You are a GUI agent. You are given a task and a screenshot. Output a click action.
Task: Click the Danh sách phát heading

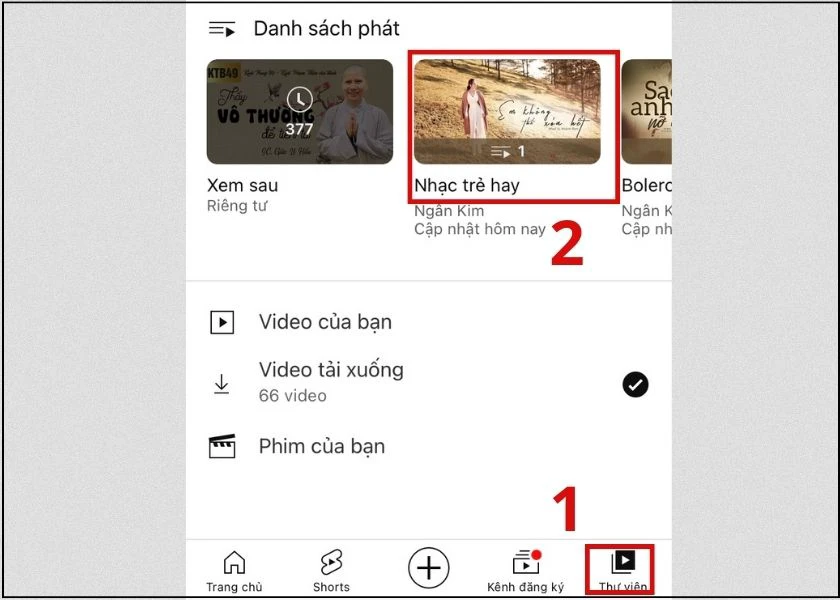coord(326,28)
